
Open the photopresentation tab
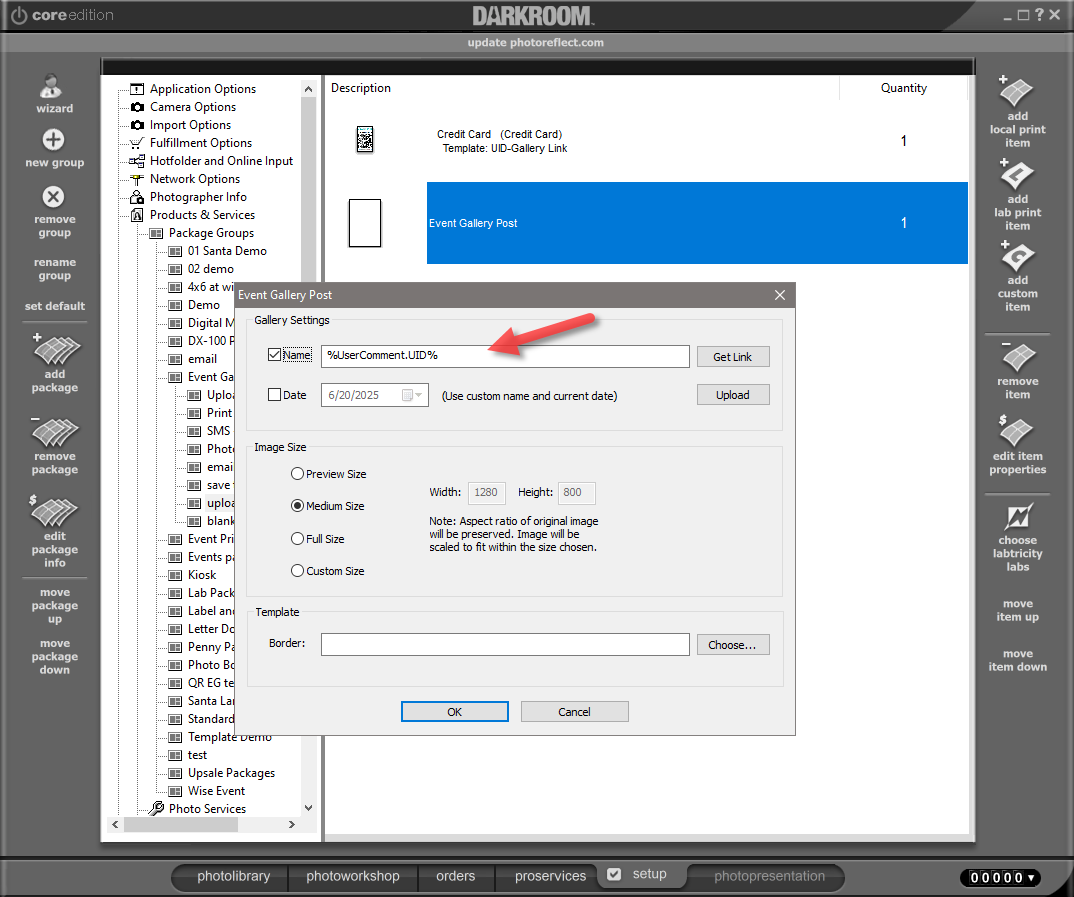click(x=769, y=876)
